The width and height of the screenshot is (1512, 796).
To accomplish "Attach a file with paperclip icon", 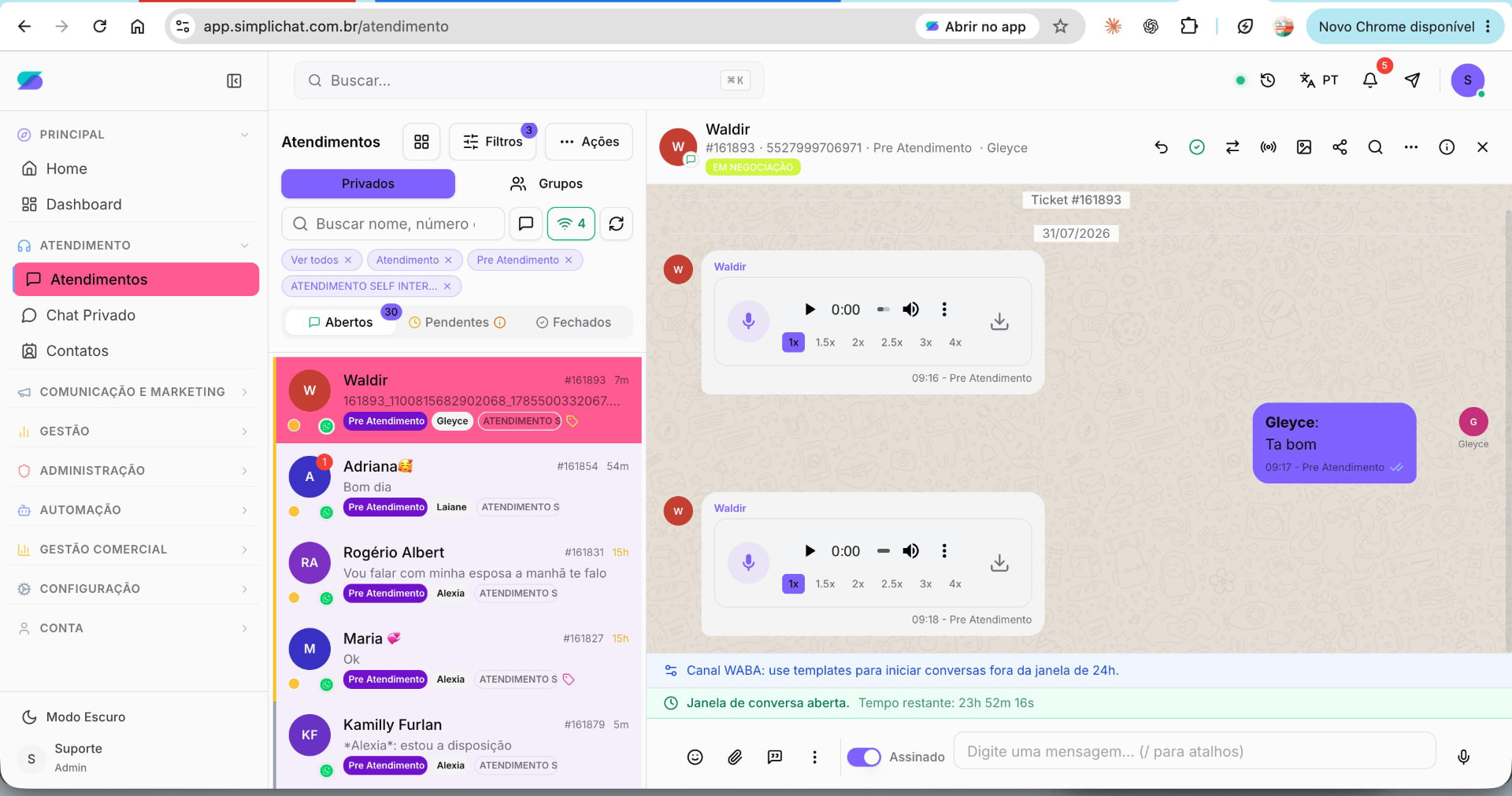I will pyautogui.click(x=735, y=757).
